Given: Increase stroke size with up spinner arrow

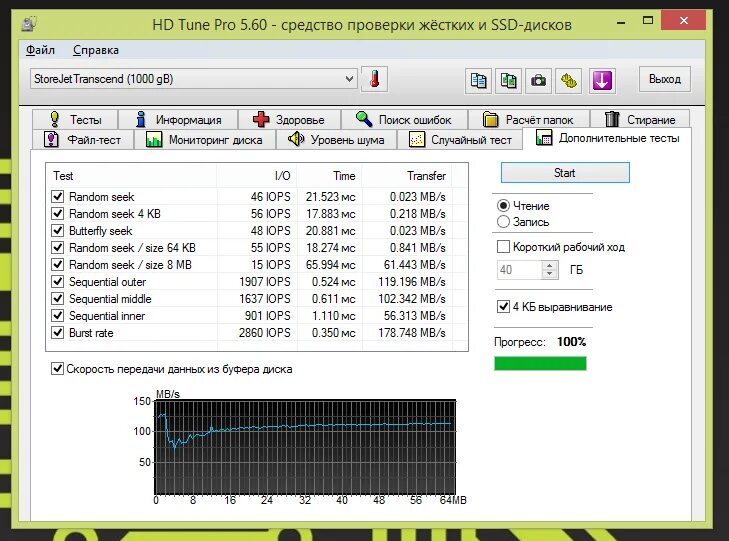Looking at the screenshot, I should [550, 265].
